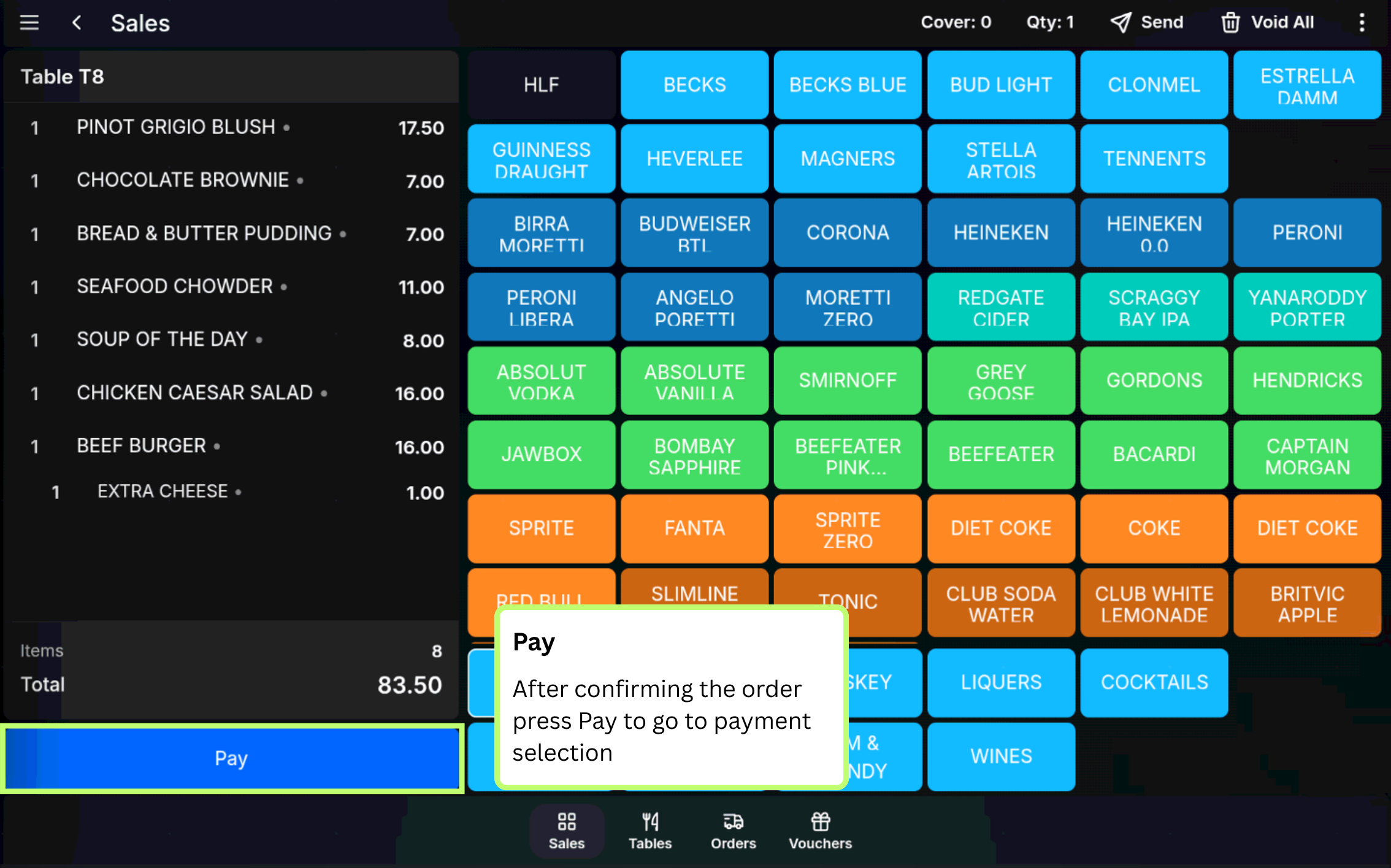The width and height of the screenshot is (1391, 868).
Task: Select BIRRA MORETTI
Action: coord(542,233)
